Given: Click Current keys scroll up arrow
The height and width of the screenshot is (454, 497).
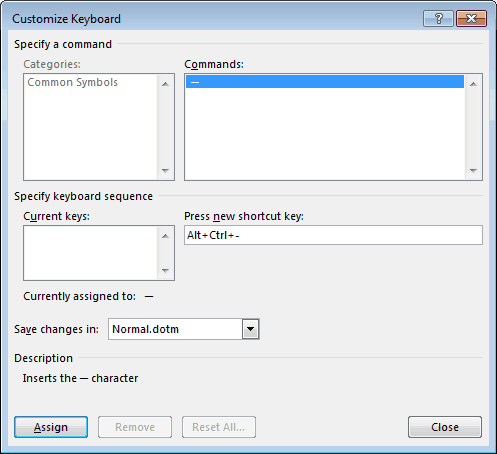Looking at the screenshot, I should (x=165, y=236).
